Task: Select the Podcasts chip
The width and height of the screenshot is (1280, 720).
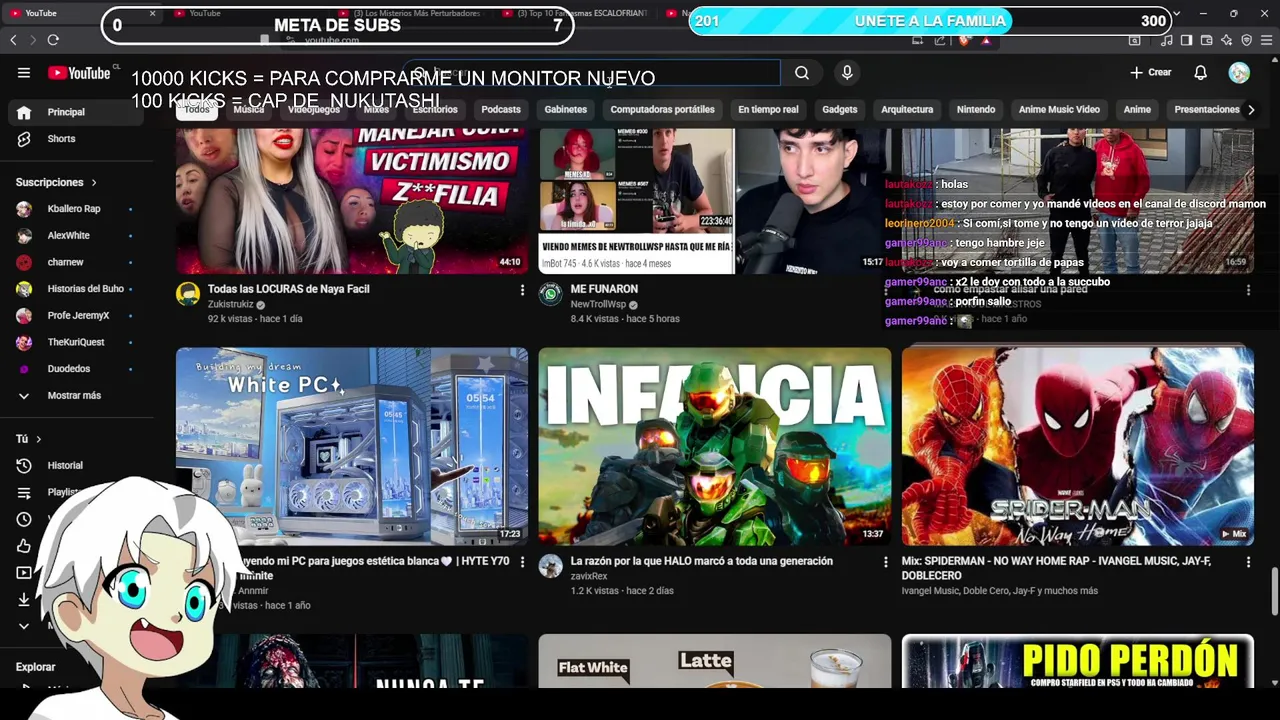Action: [501, 110]
